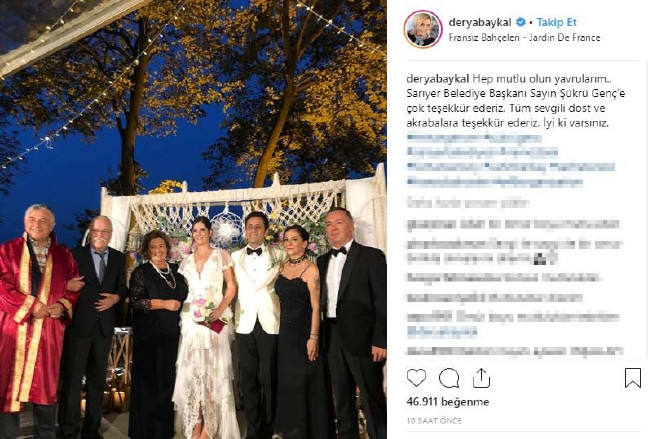This screenshot has width=648, height=439.
Task: Click the first blurred hashtag line in caption
Action: click(x=474, y=138)
